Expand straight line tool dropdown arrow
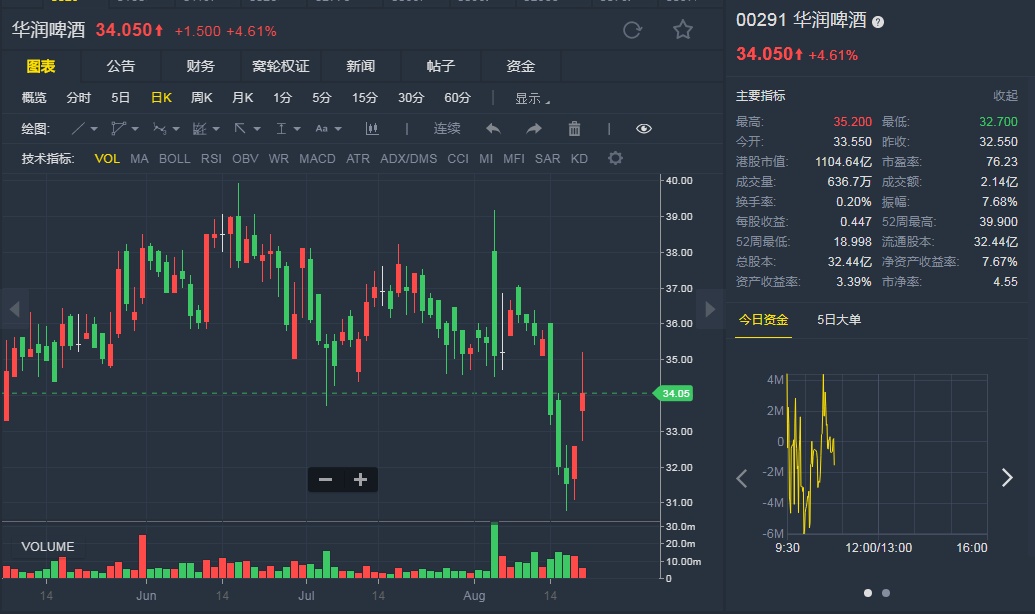Image resolution: width=1035 pixels, height=614 pixels. click(94, 129)
